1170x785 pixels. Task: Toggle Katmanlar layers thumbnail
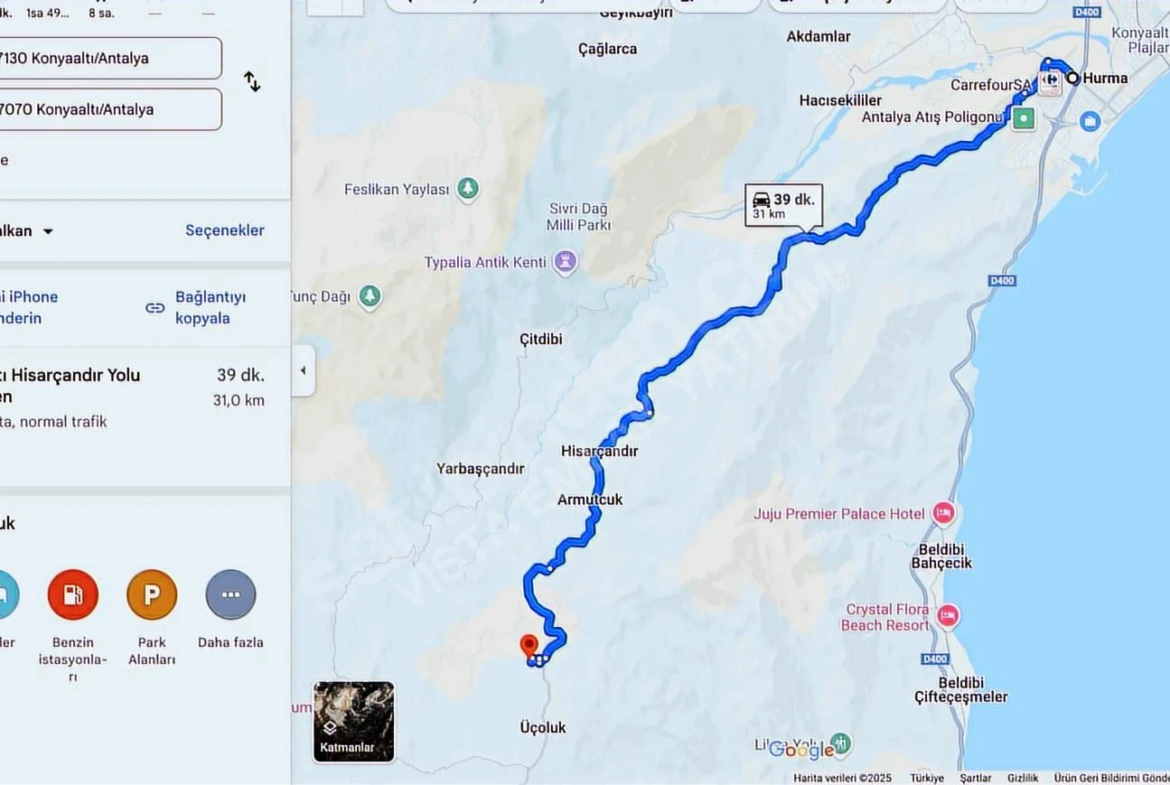354,722
